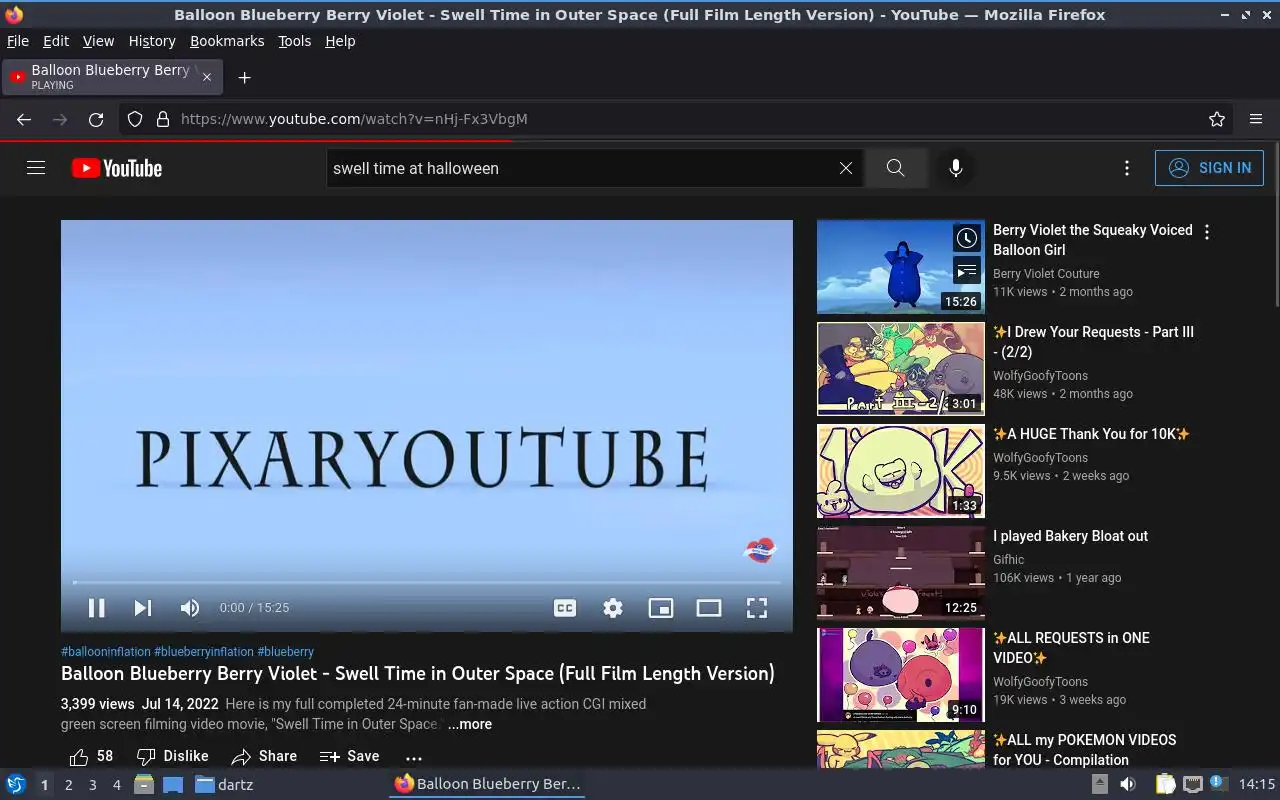Show site information padlock

click(163, 119)
